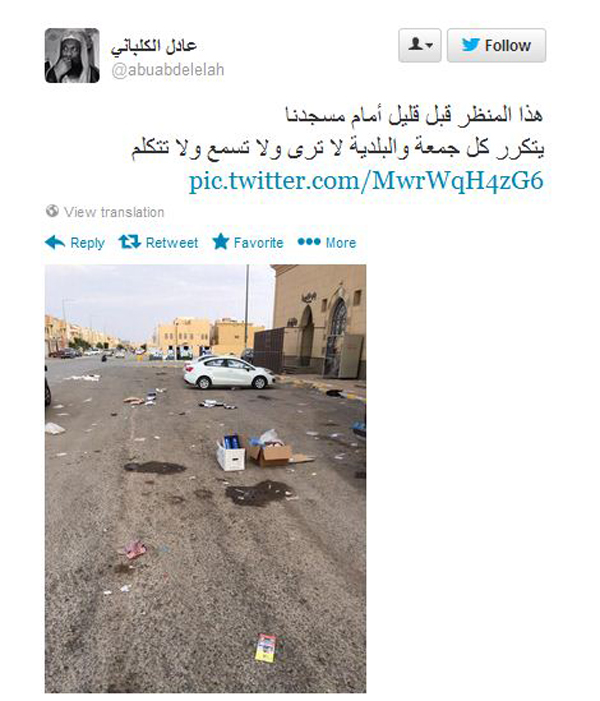Click the Twitter bird logo icon
Viewport: 600px width, 701px height.
[471, 45]
